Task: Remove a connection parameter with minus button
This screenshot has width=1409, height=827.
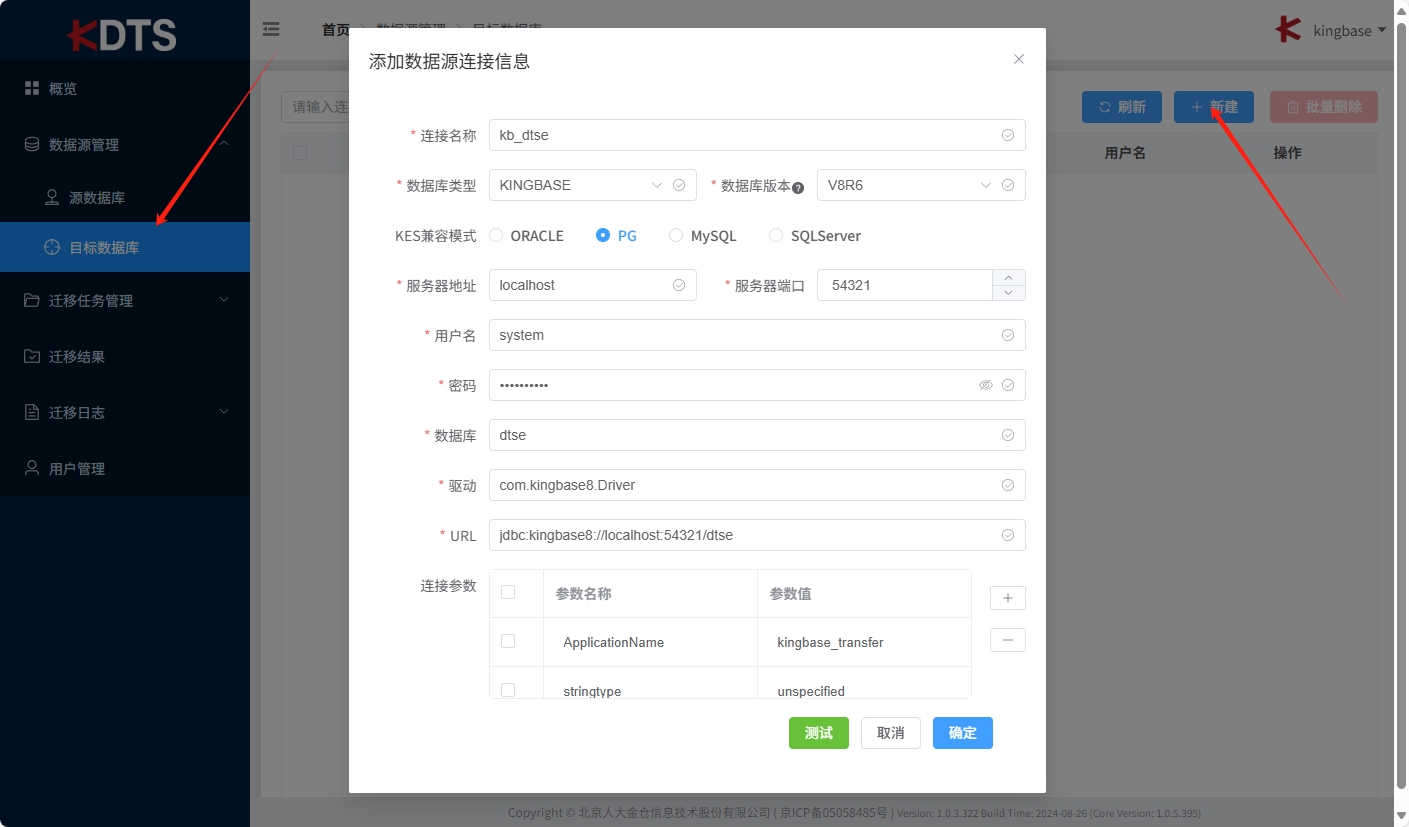Action: coord(1007,640)
